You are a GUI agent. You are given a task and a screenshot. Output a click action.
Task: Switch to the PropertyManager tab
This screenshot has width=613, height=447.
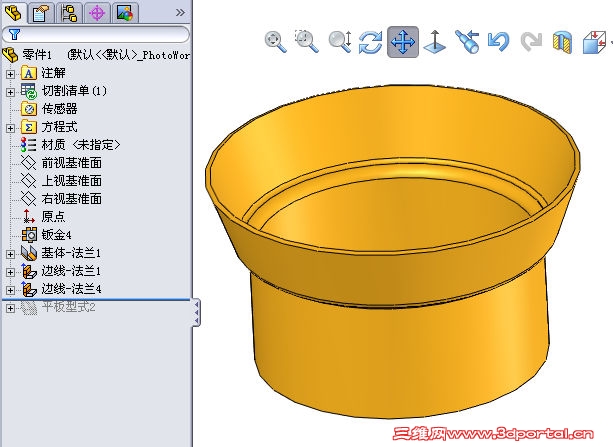click(x=41, y=13)
